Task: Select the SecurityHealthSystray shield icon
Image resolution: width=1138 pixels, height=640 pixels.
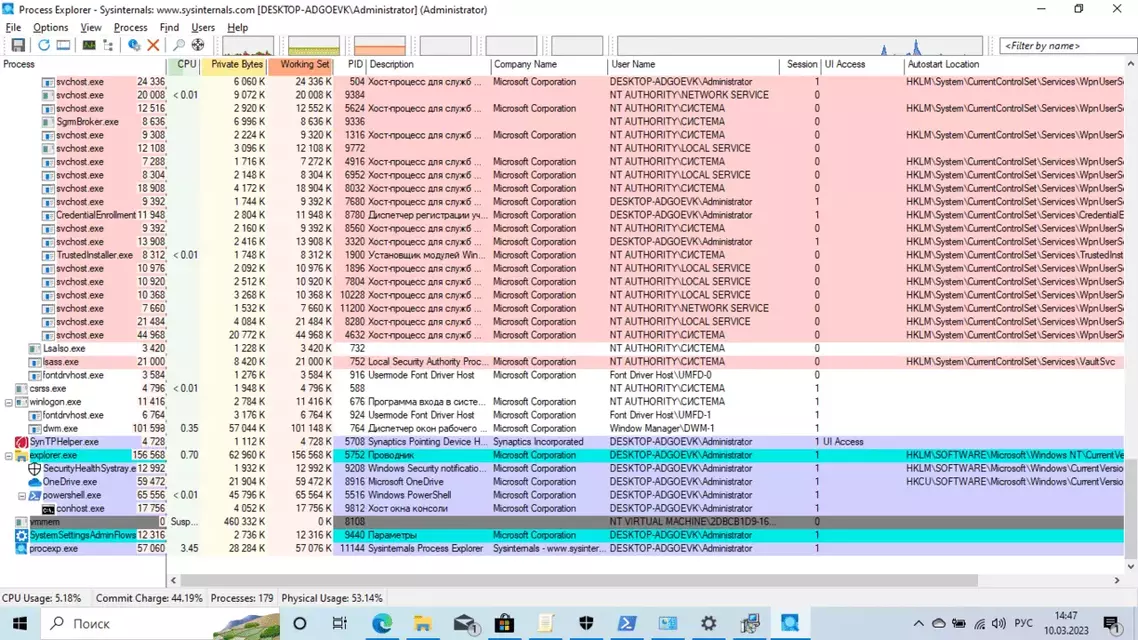Action: pos(34,469)
